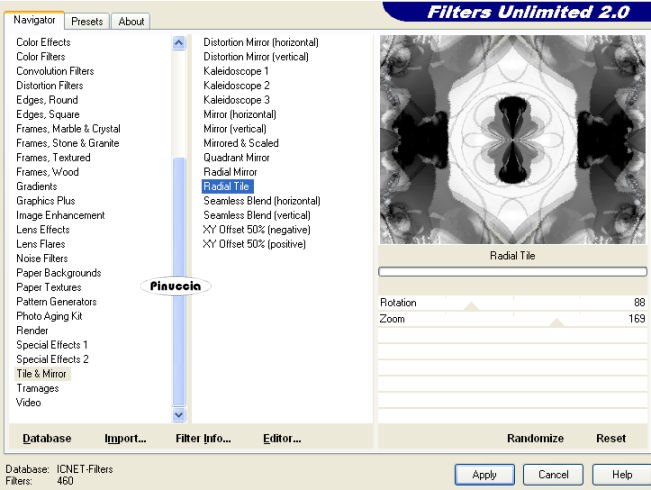The height and width of the screenshot is (490, 651).
Task: Choose Mirror (vertical) filter
Action: pos(235,129)
